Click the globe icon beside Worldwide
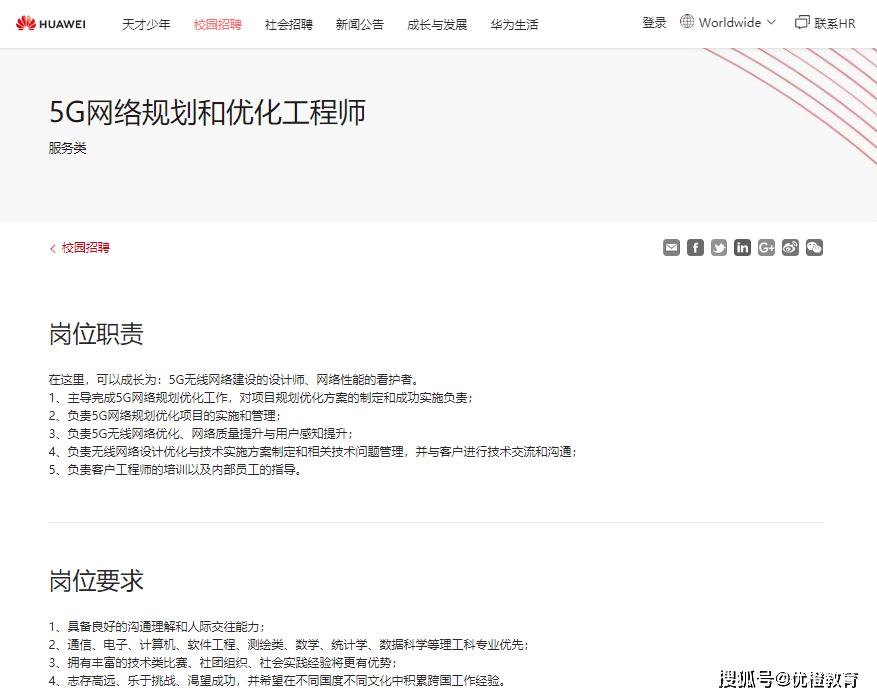877x698 pixels. pyautogui.click(x=686, y=21)
